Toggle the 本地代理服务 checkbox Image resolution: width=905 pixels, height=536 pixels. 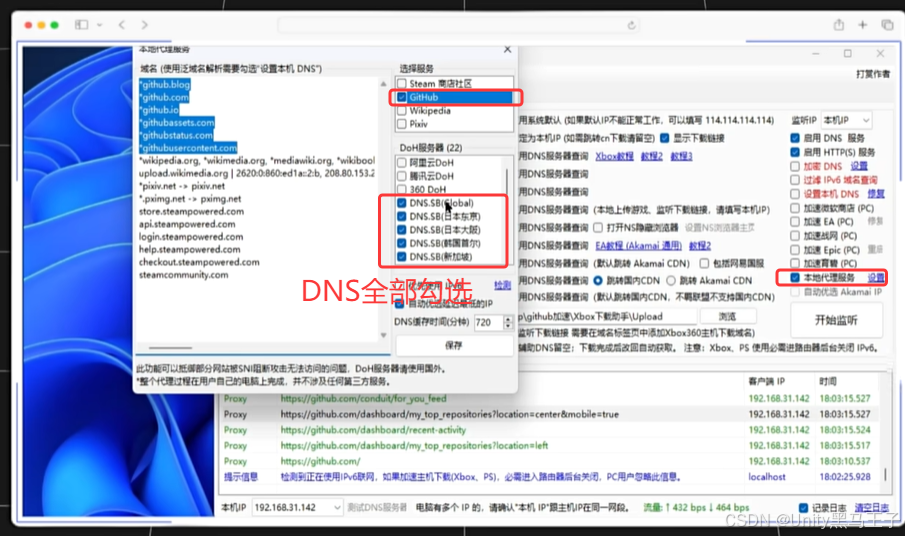click(795, 278)
